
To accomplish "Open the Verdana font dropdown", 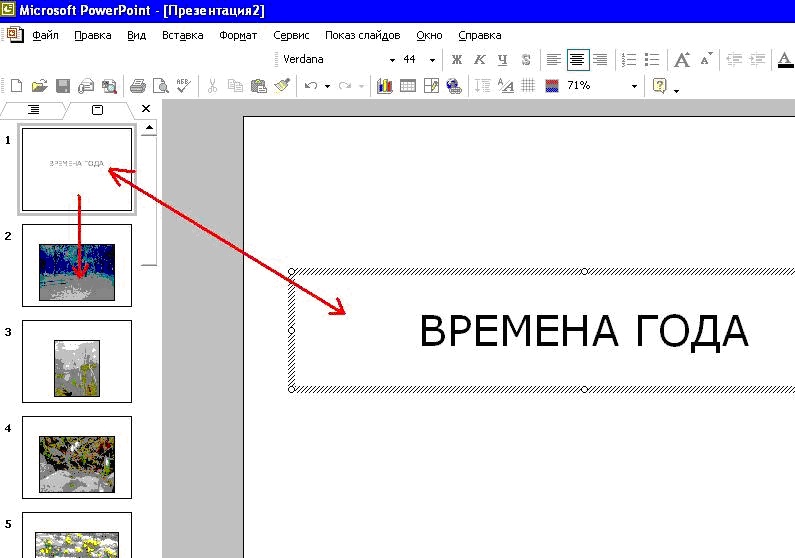I will point(392,60).
